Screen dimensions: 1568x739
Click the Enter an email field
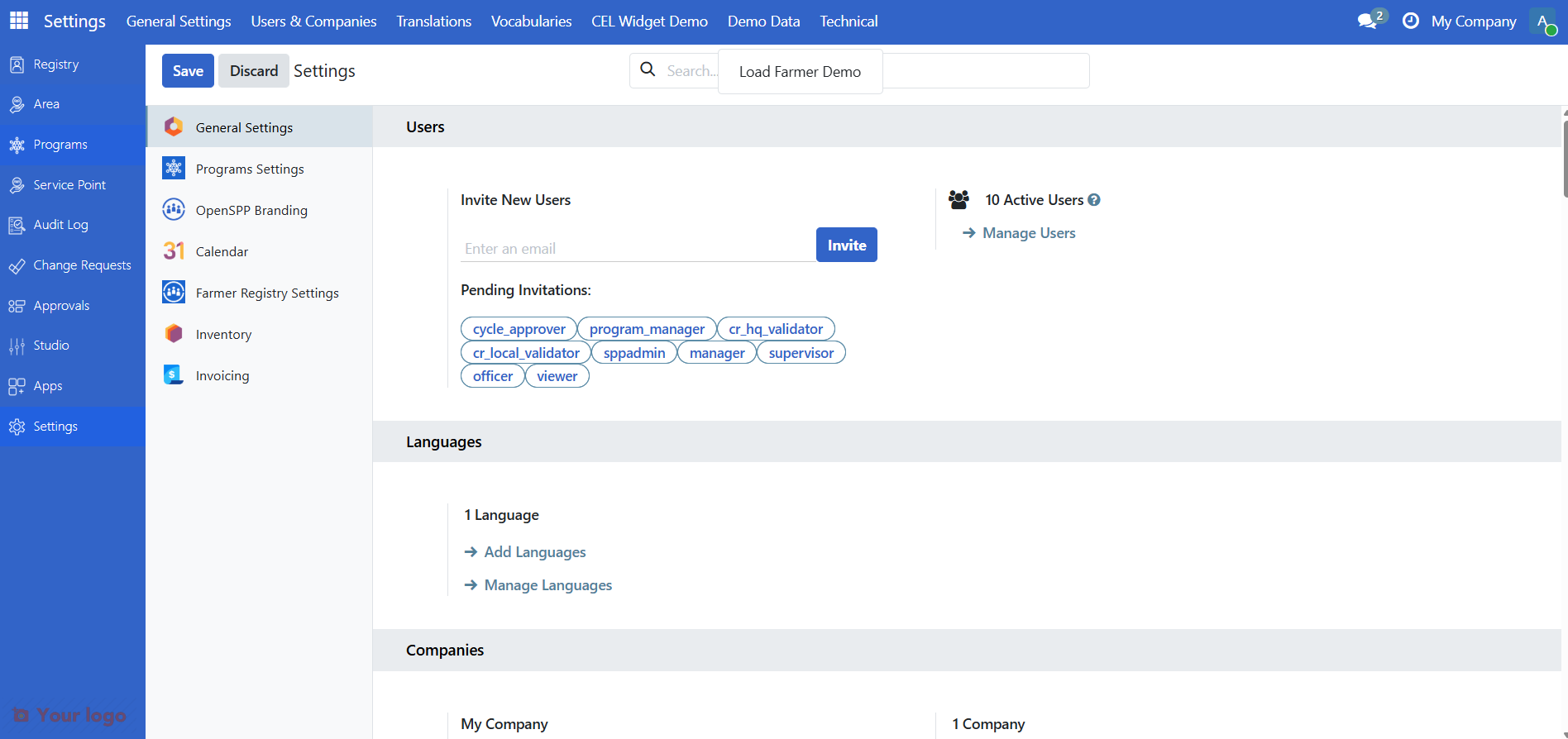638,249
